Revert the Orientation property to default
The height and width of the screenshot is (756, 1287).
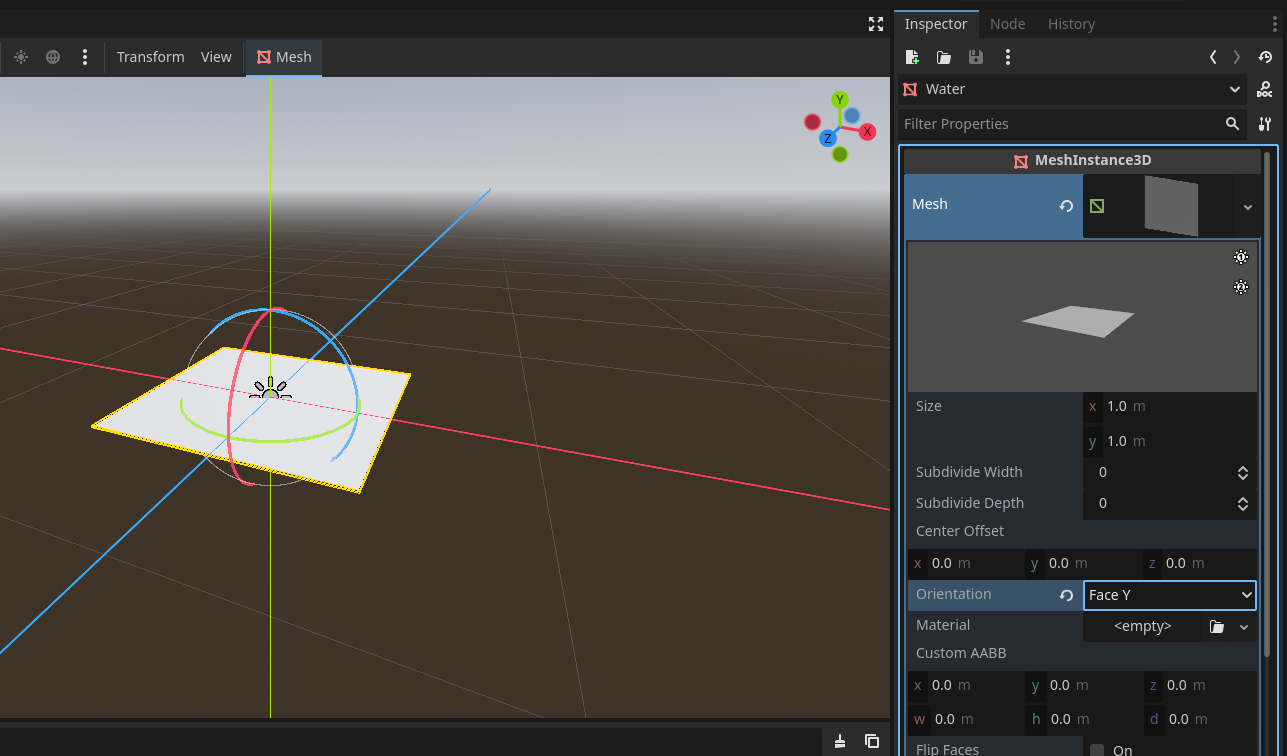point(1066,595)
